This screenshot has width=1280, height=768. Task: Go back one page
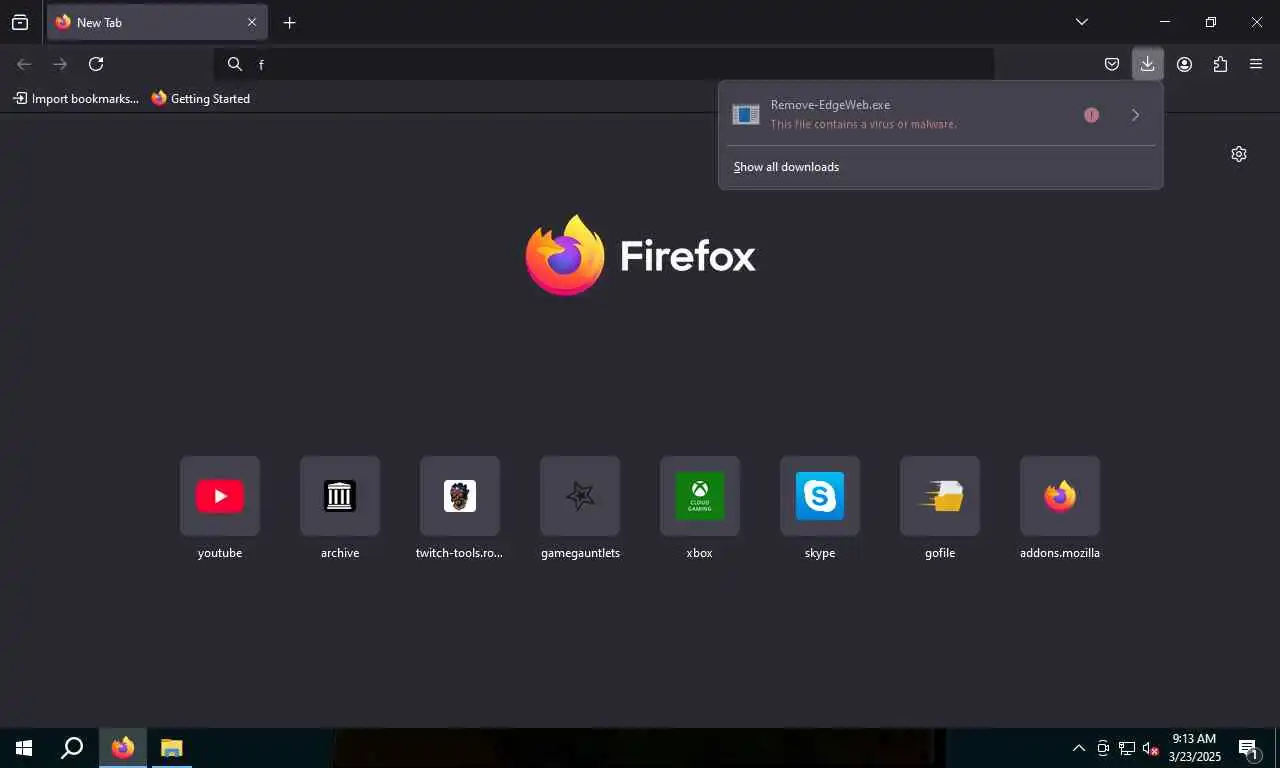(x=24, y=64)
